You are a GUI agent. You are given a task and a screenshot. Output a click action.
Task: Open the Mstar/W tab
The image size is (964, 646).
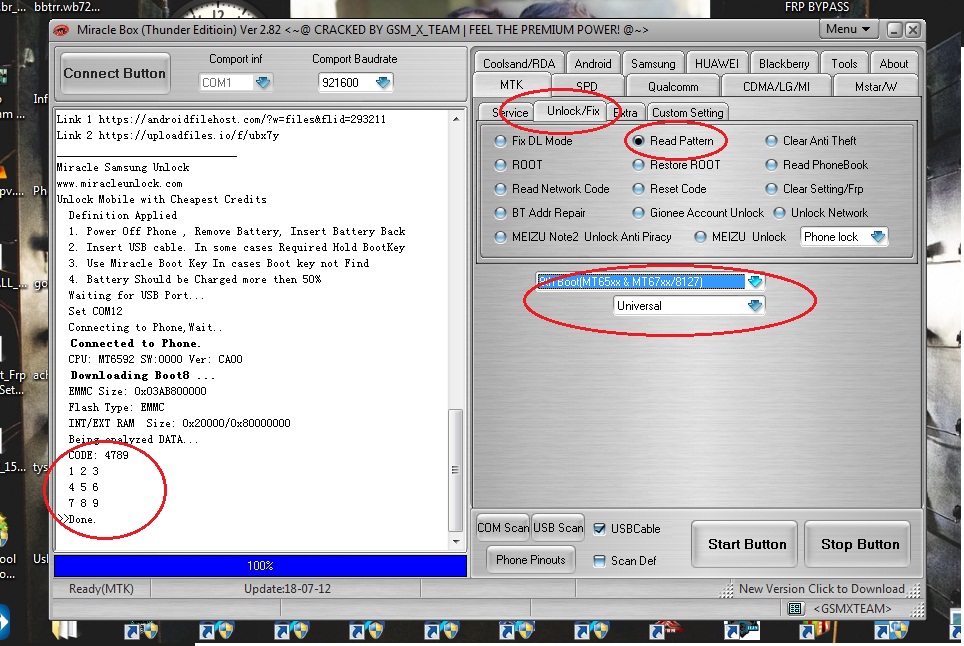[x=875, y=87]
